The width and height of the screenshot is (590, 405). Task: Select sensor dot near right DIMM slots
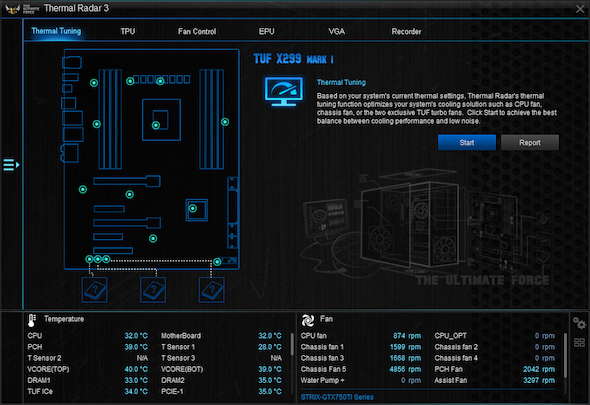[x=225, y=122]
